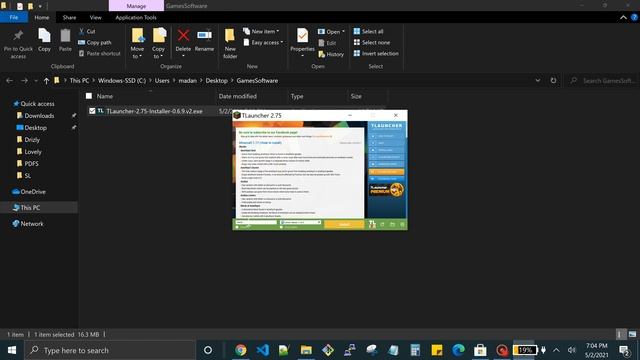This screenshot has width=640, height=360.
Task: Click Copy path in the ribbon
Action: tap(94, 42)
